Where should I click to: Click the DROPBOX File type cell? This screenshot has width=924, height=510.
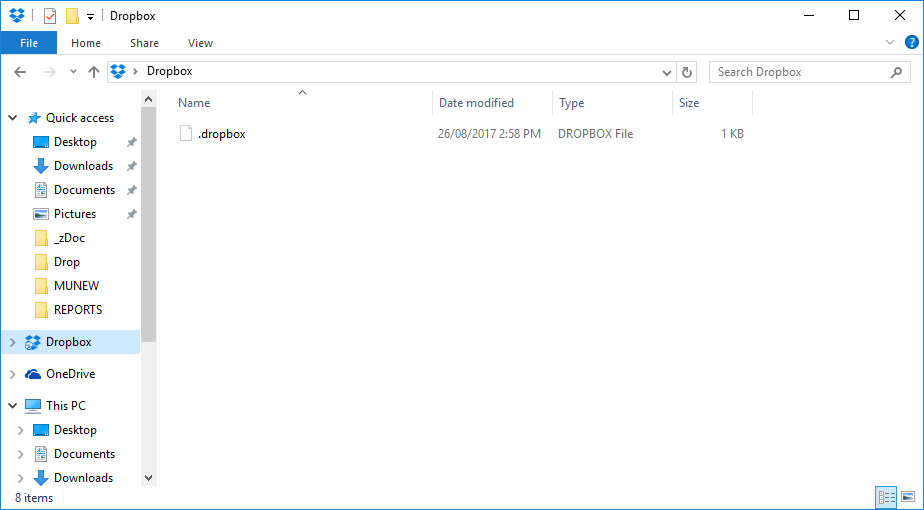(x=595, y=134)
